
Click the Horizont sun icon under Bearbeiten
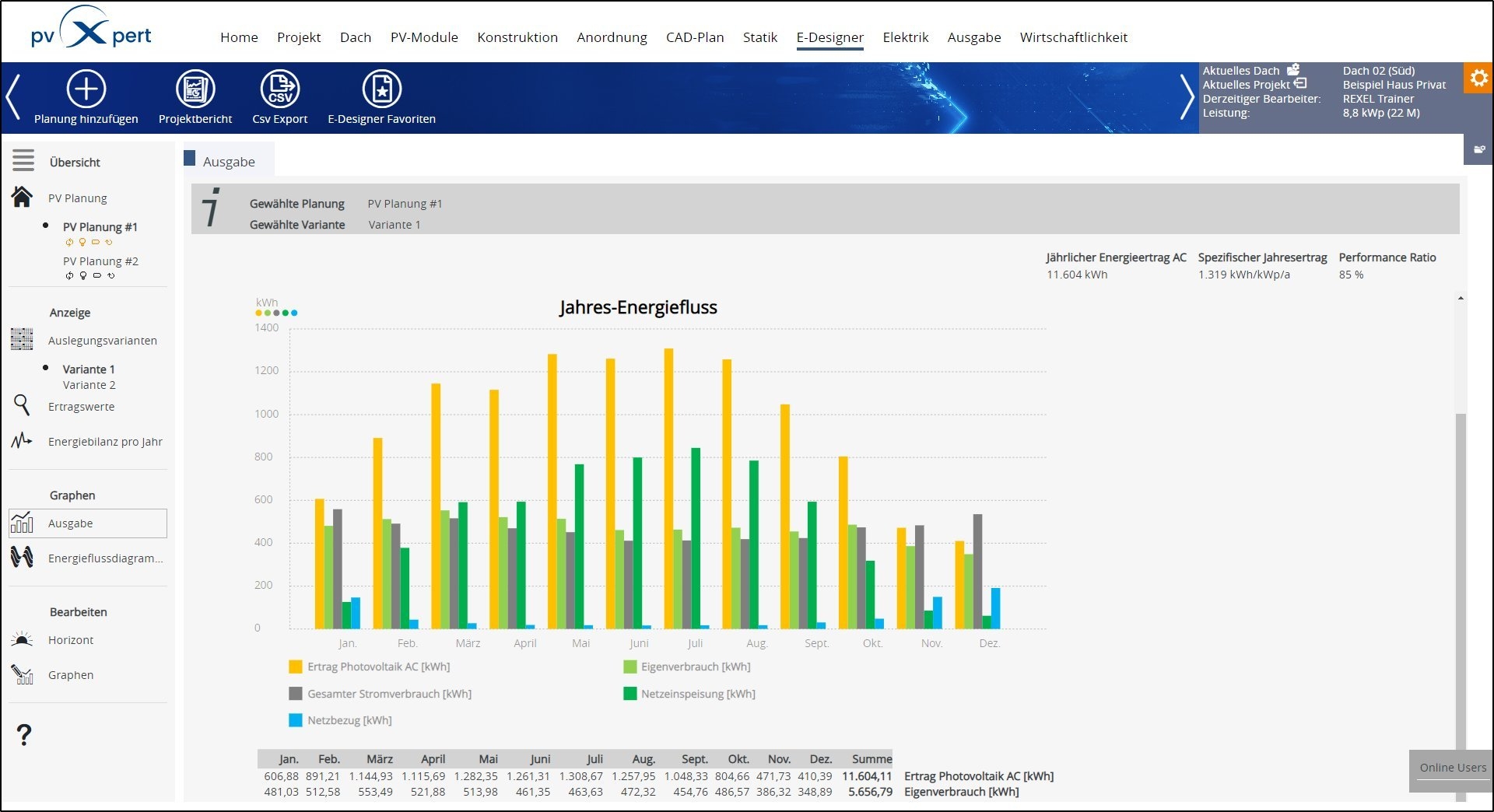[x=23, y=639]
